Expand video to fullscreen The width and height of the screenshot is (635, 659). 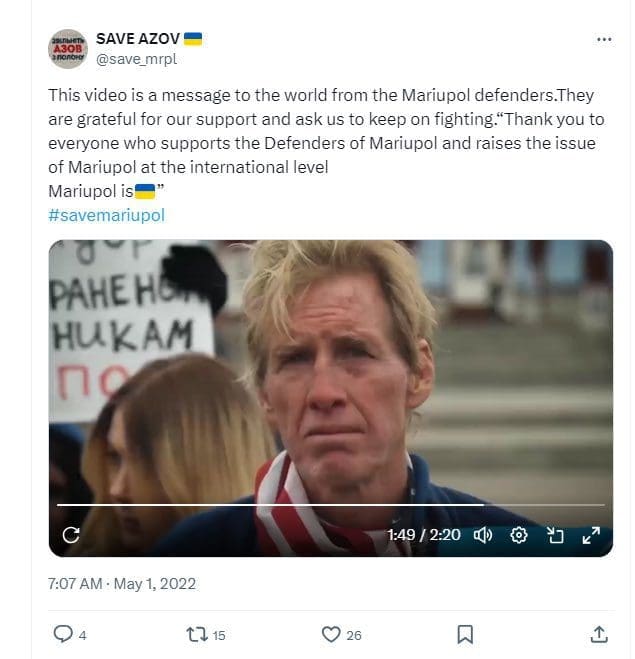tap(591, 535)
